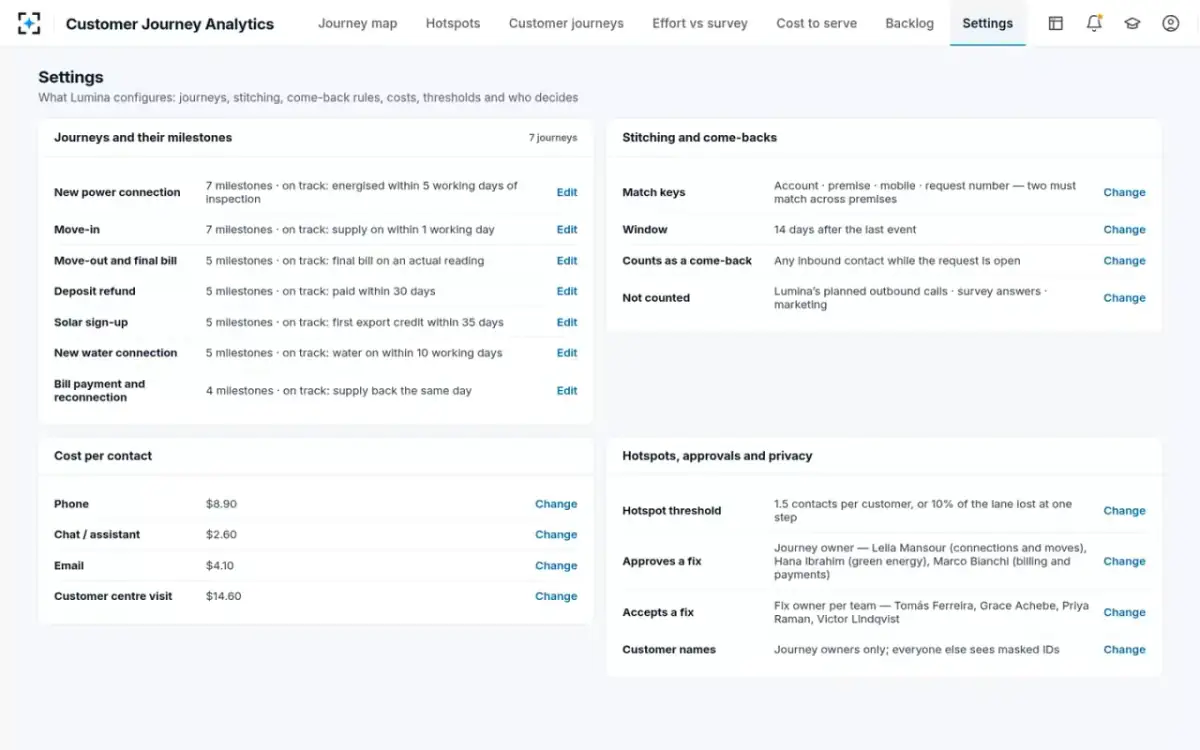This screenshot has width=1200, height=750.
Task: Click 'Any inbound contact while the request is open'
Action: coord(897,260)
